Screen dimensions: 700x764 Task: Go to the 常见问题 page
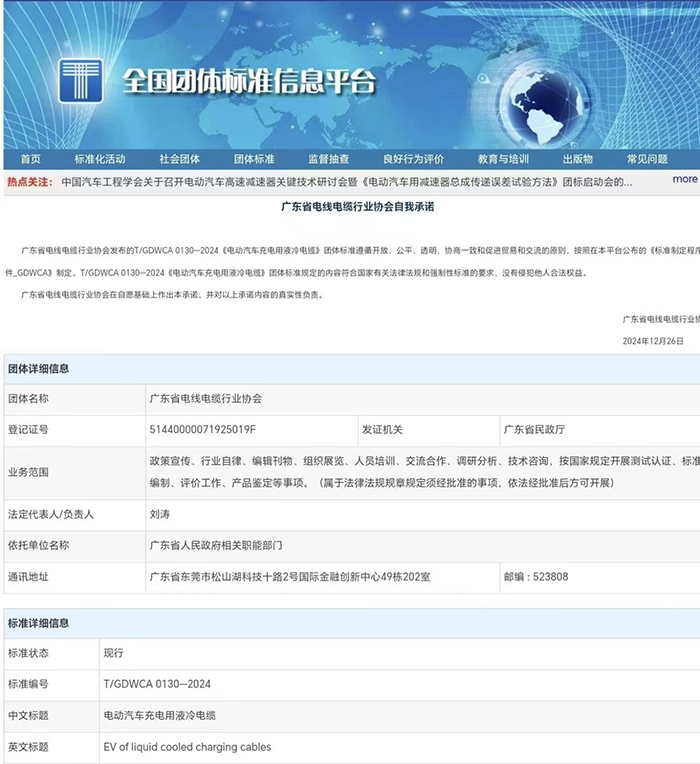[x=647, y=159]
